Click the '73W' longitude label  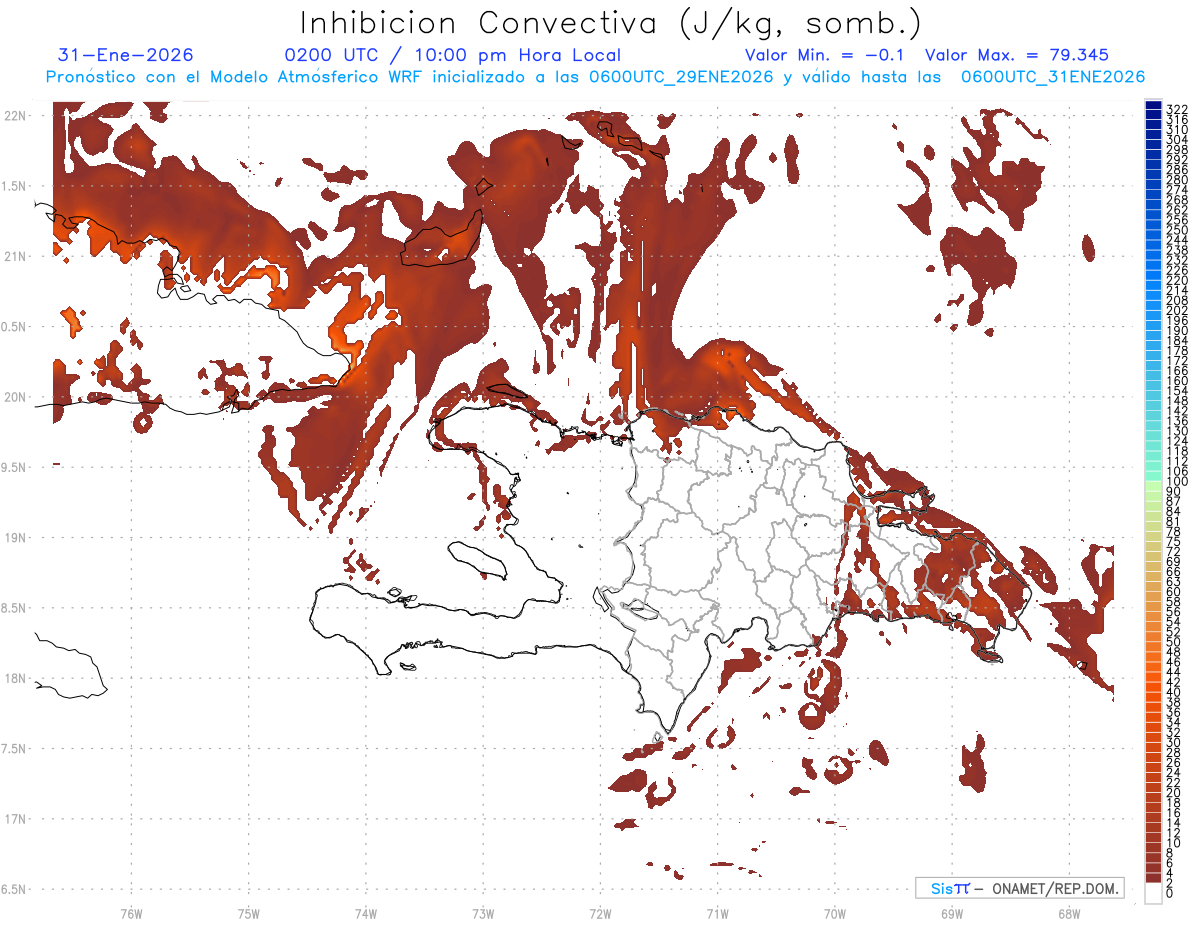(x=483, y=913)
